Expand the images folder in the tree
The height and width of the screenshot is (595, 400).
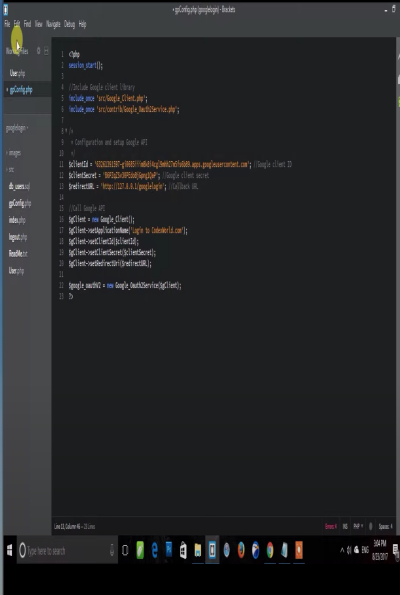tap(14, 153)
